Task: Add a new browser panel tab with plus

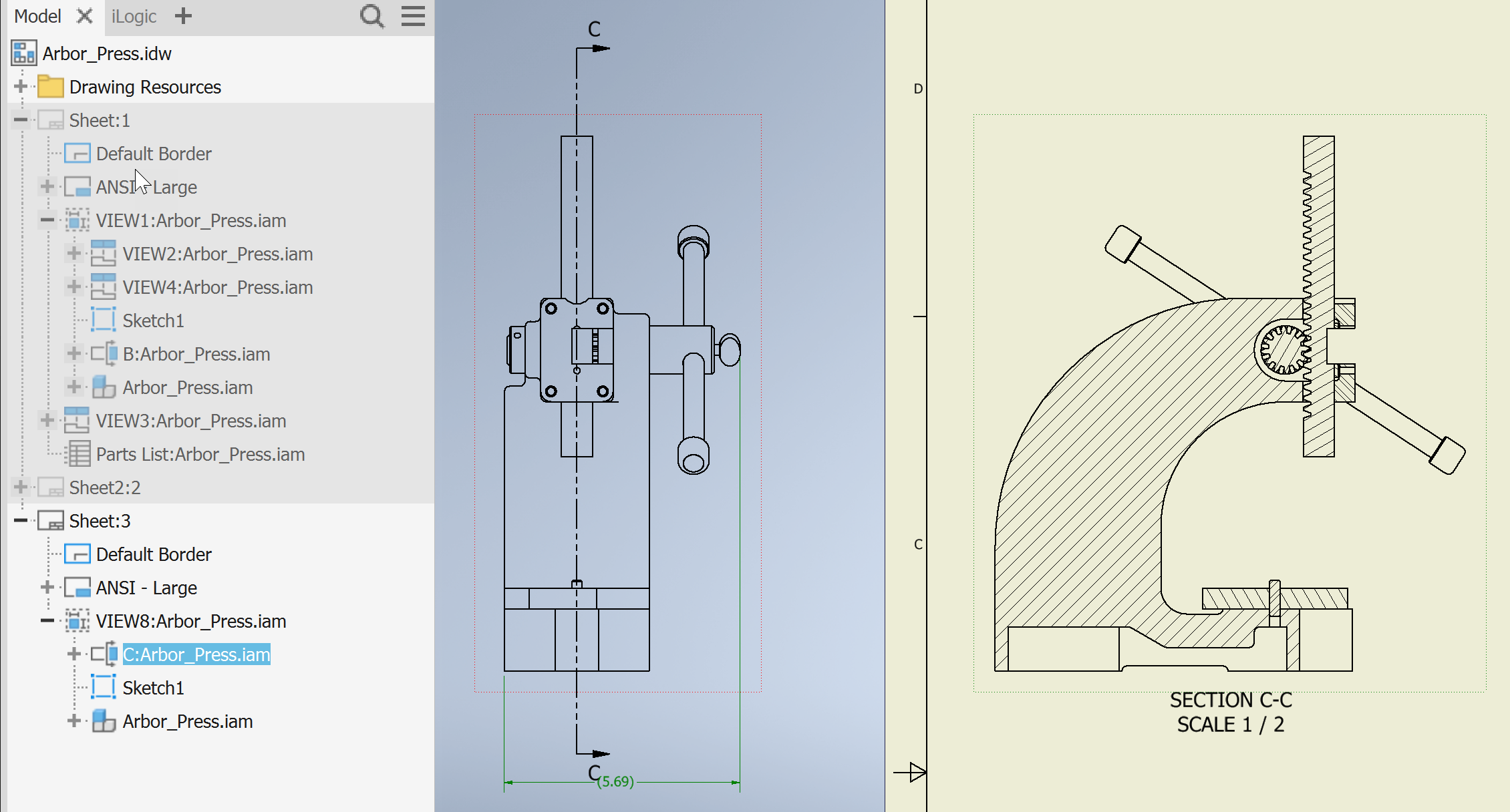Action: point(183,16)
